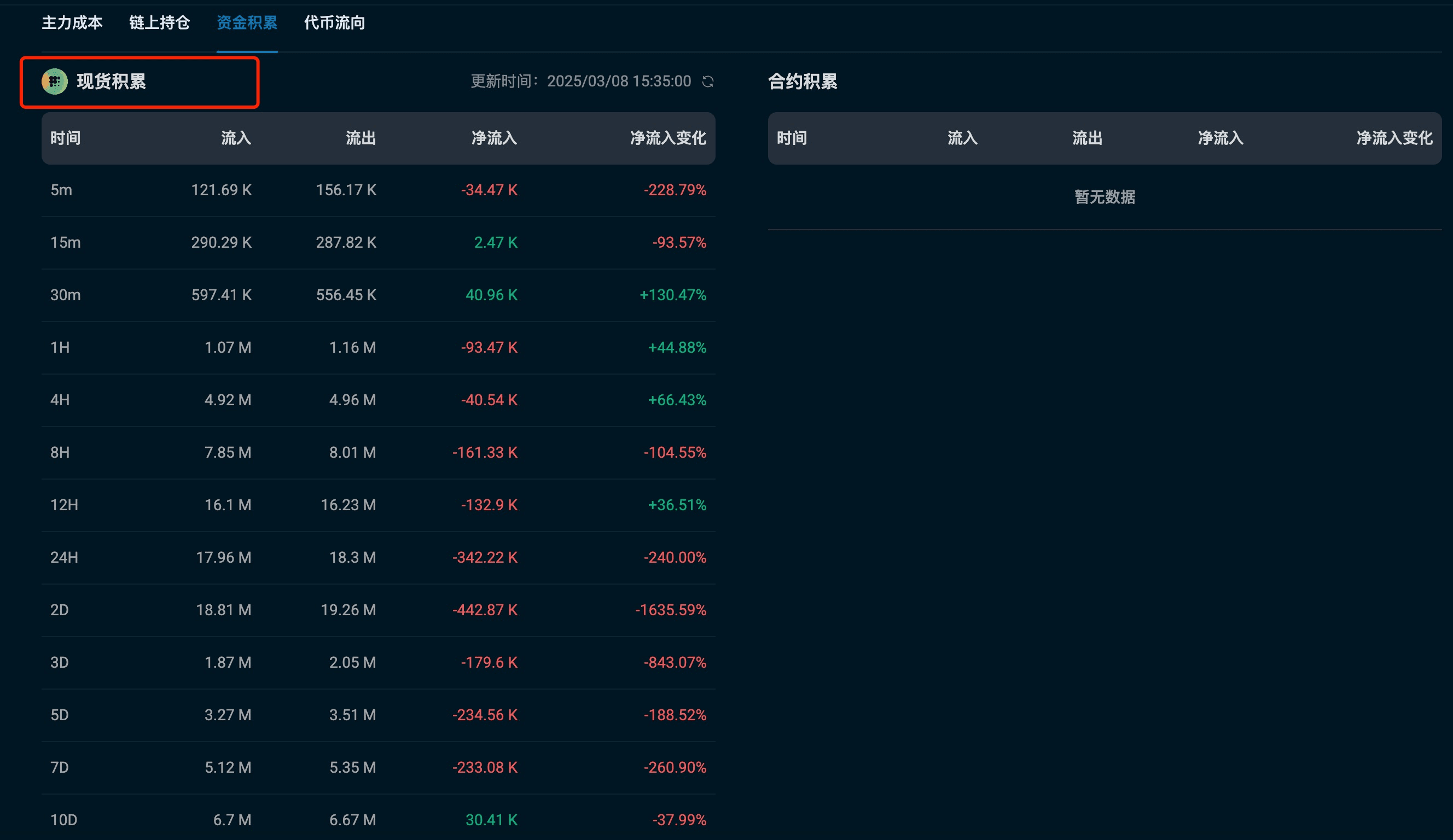Click the 2.47 K net inflow
Image resolution: width=1453 pixels, height=840 pixels.
[x=496, y=243]
